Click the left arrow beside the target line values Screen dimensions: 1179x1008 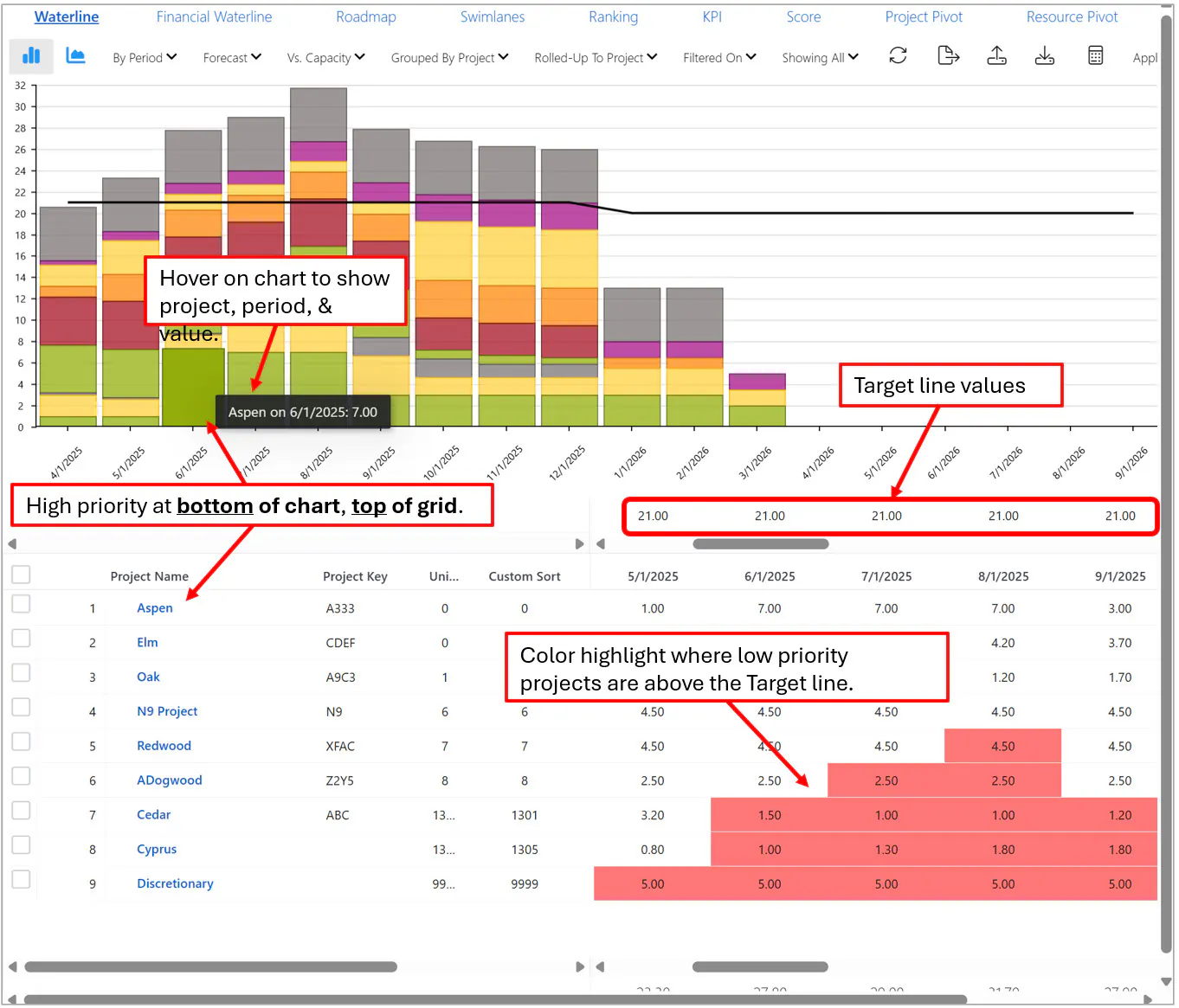(x=601, y=543)
